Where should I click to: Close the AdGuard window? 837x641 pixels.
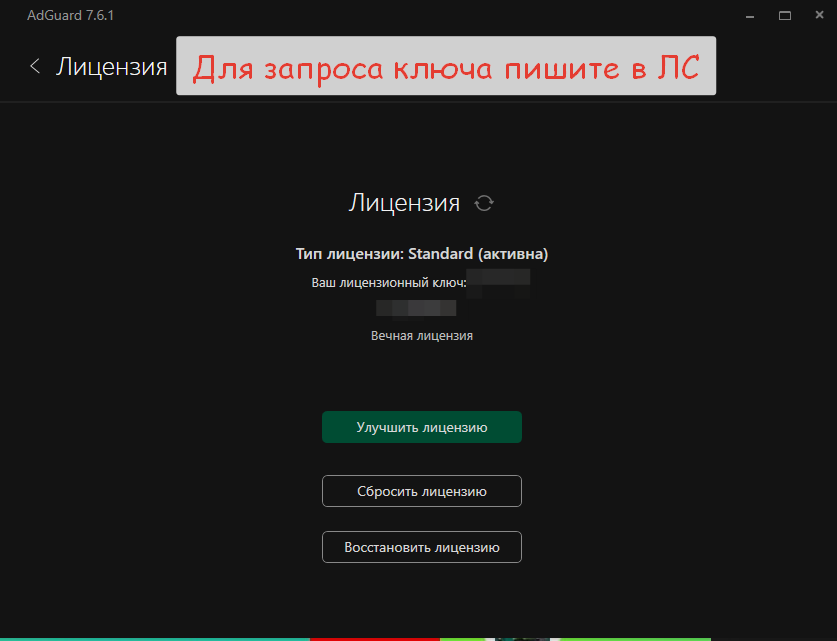[819, 15]
